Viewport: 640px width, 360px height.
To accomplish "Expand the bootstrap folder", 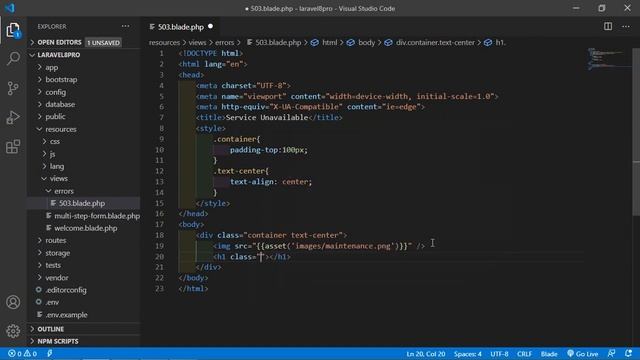I will tap(61, 80).
